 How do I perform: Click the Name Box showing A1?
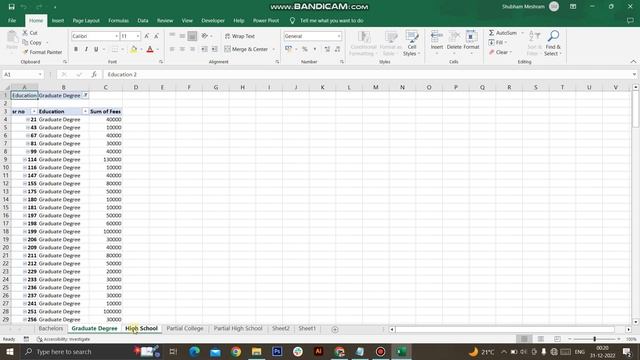pyautogui.click(x=22, y=74)
